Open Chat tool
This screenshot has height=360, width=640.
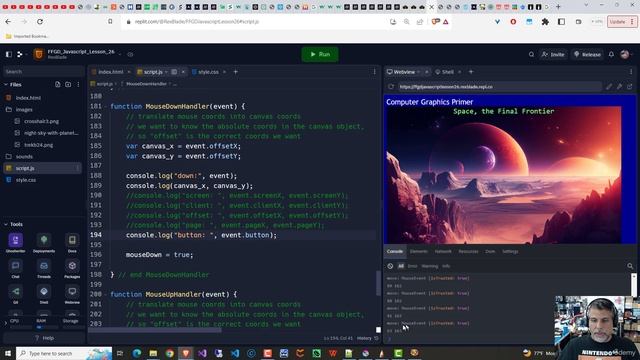pyautogui.click(x=16, y=269)
